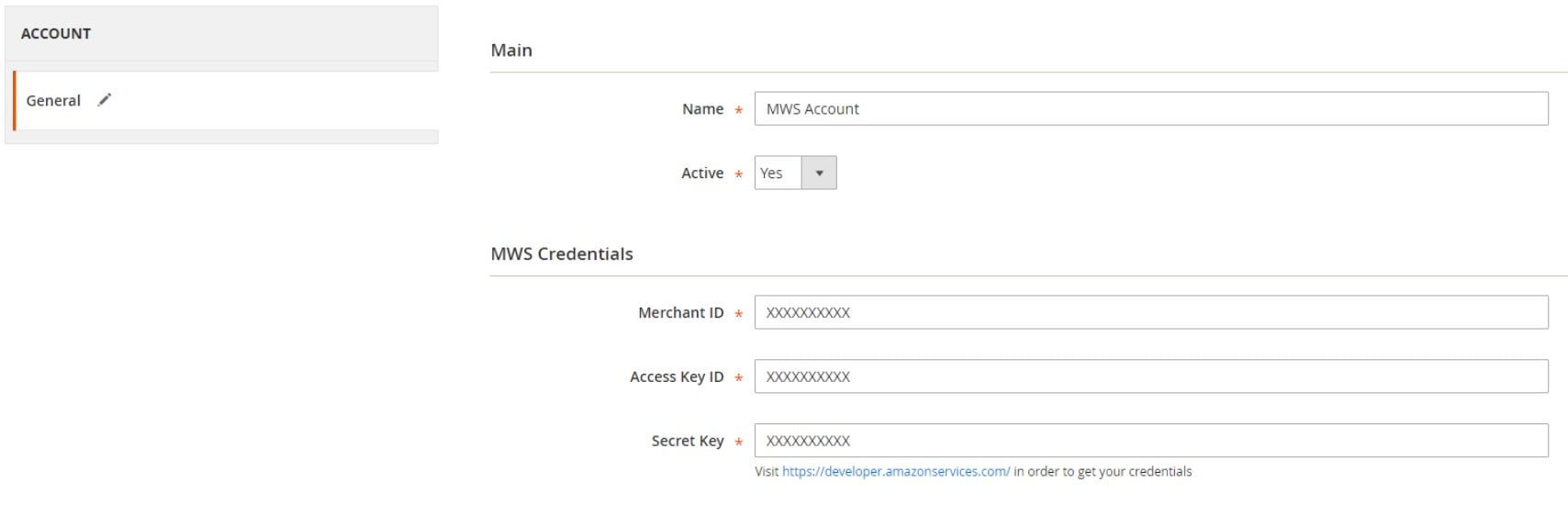Click the Access Key ID label
This screenshot has height=505, width=1568.
pyautogui.click(x=677, y=377)
